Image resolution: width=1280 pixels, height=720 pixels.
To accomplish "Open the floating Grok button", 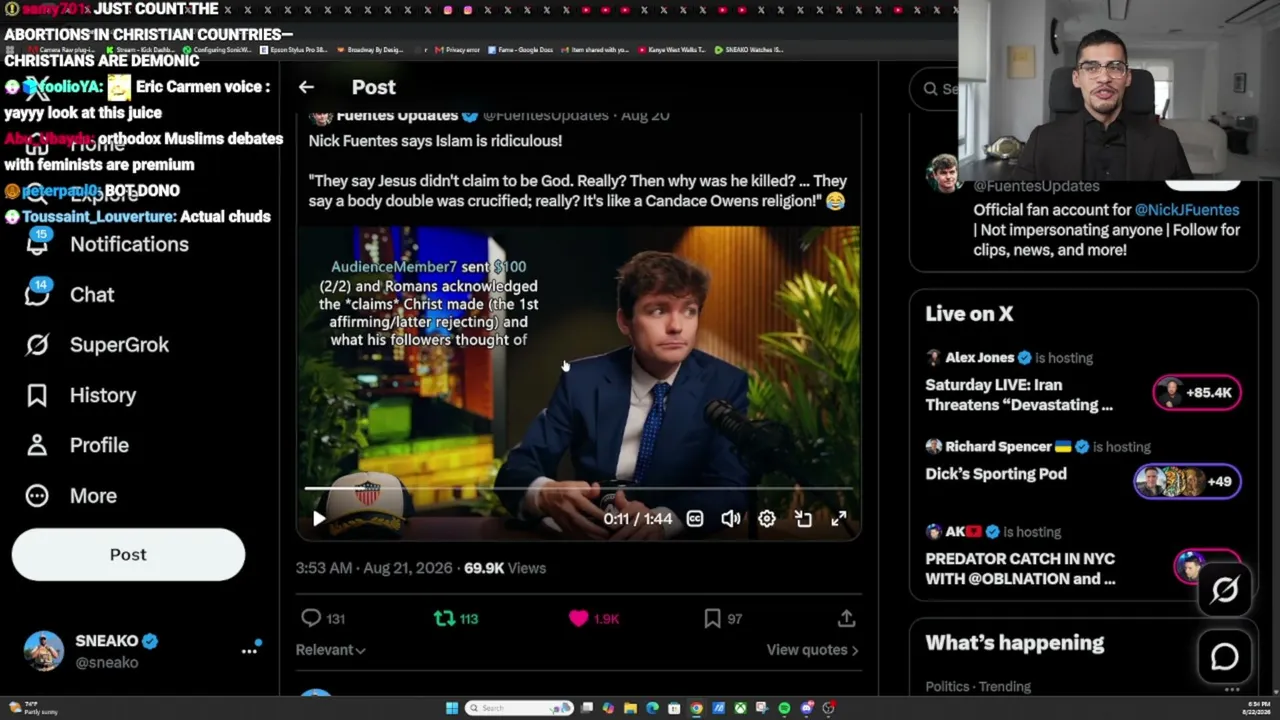I will 1224,590.
